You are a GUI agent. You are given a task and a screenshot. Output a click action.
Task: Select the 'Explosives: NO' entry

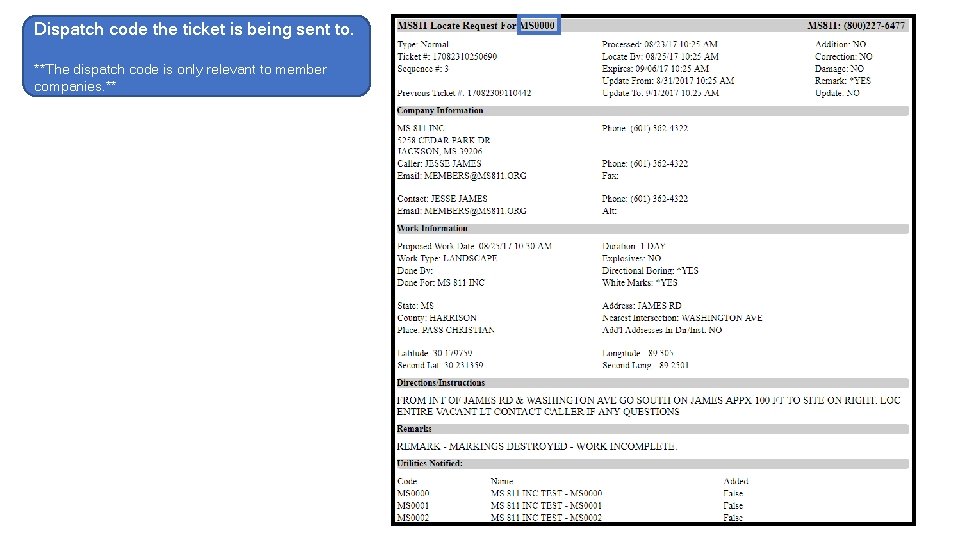(631, 258)
